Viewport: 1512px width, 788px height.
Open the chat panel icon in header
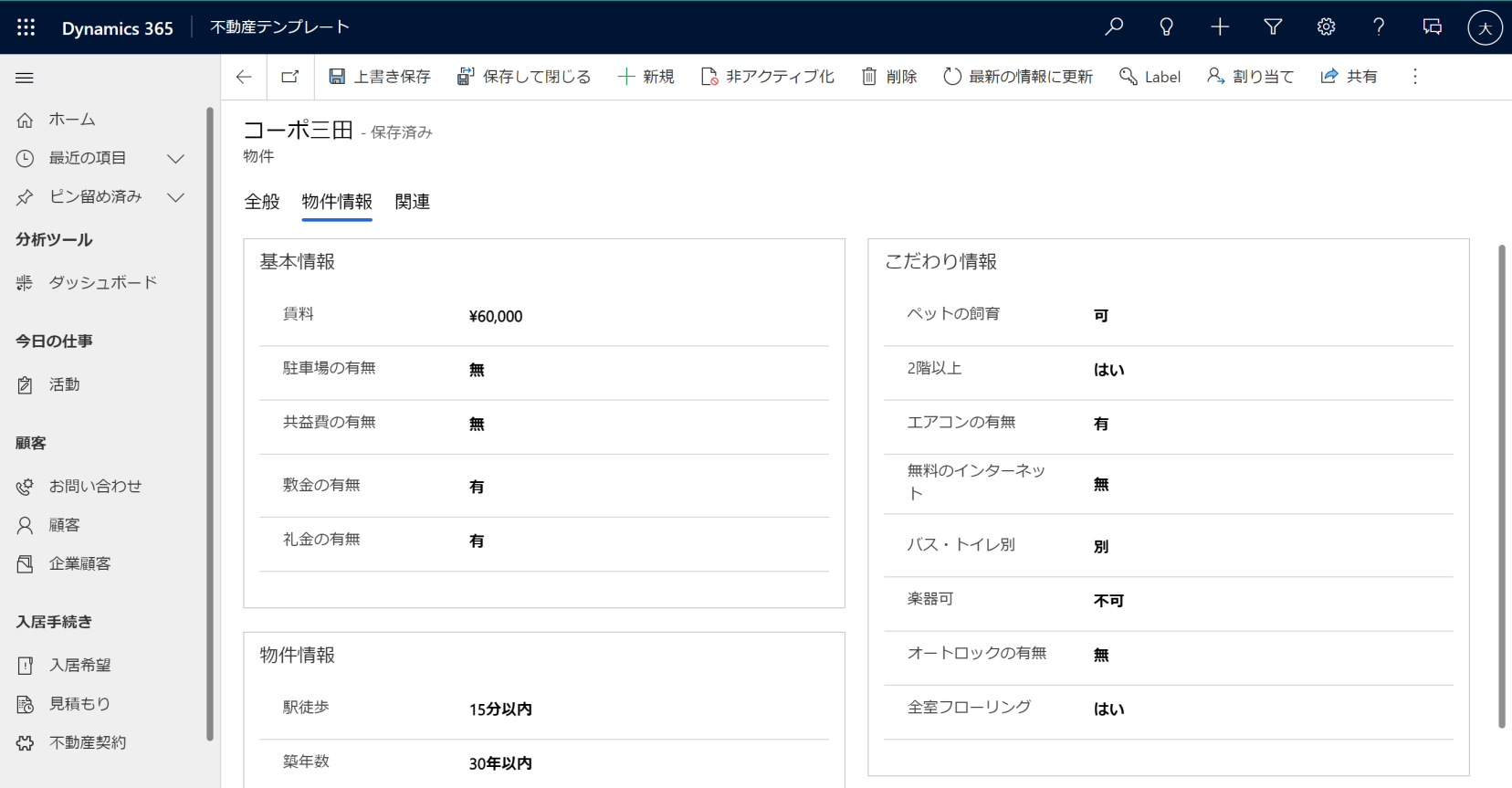[1432, 27]
